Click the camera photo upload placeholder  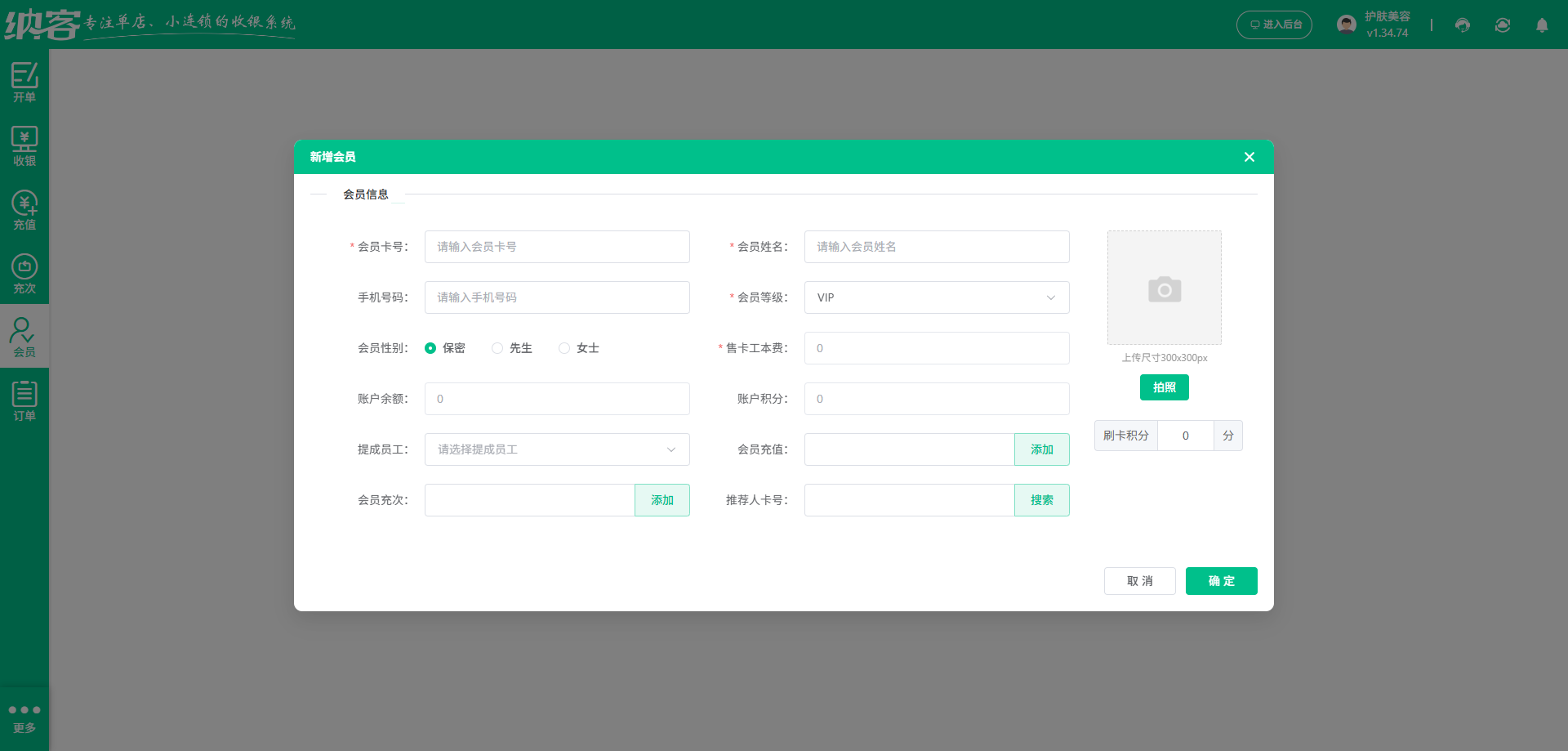pos(1165,288)
